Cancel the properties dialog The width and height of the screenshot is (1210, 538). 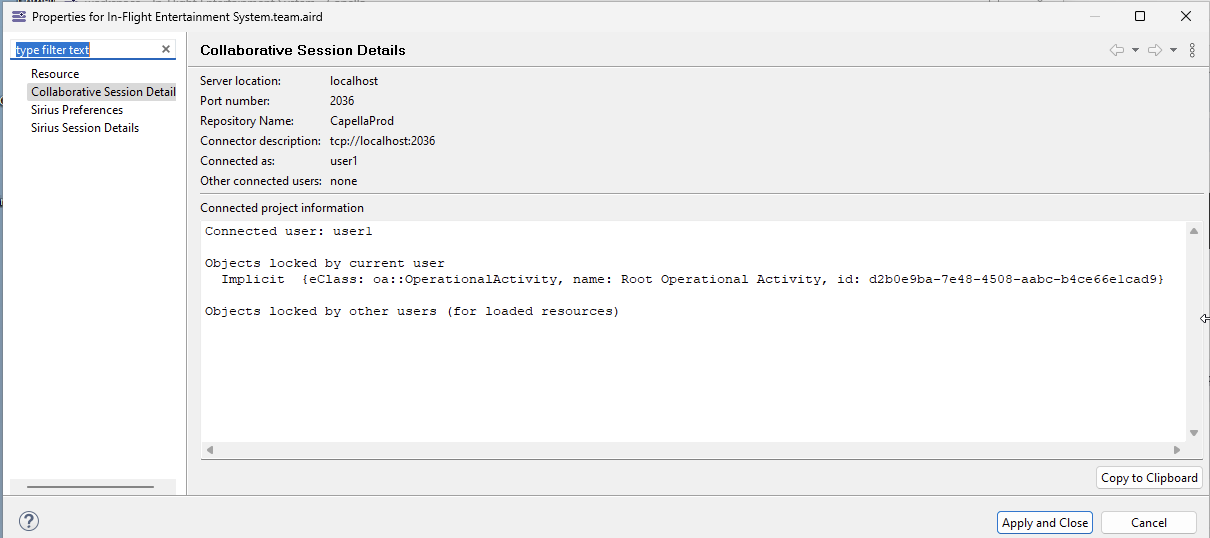coord(1148,522)
